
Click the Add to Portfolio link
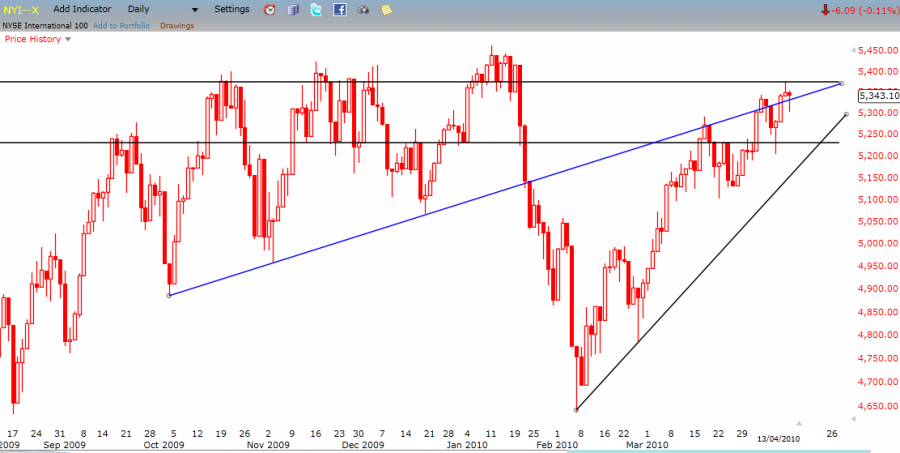(x=121, y=26)
